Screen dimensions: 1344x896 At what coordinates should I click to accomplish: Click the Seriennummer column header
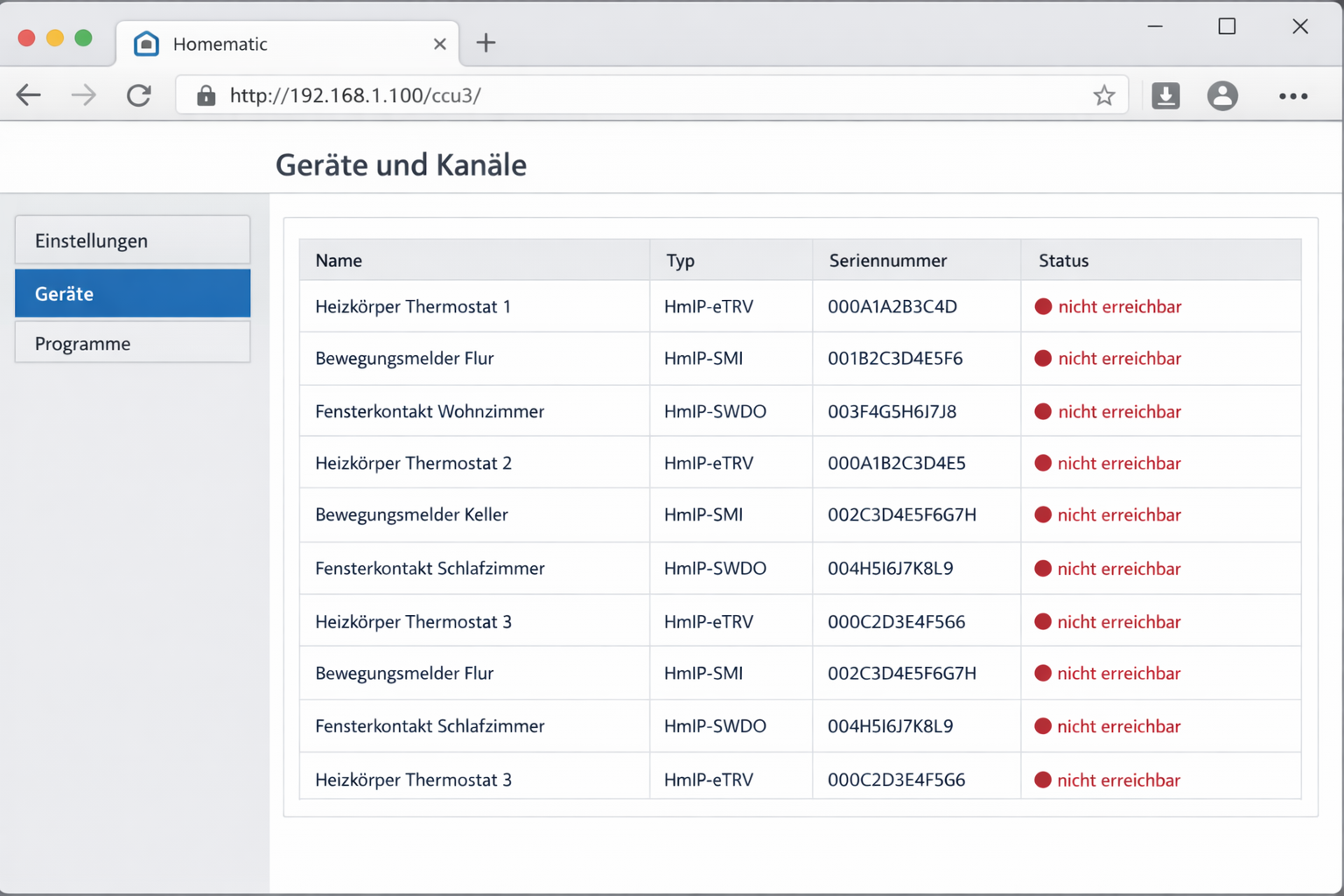point(887,261)
